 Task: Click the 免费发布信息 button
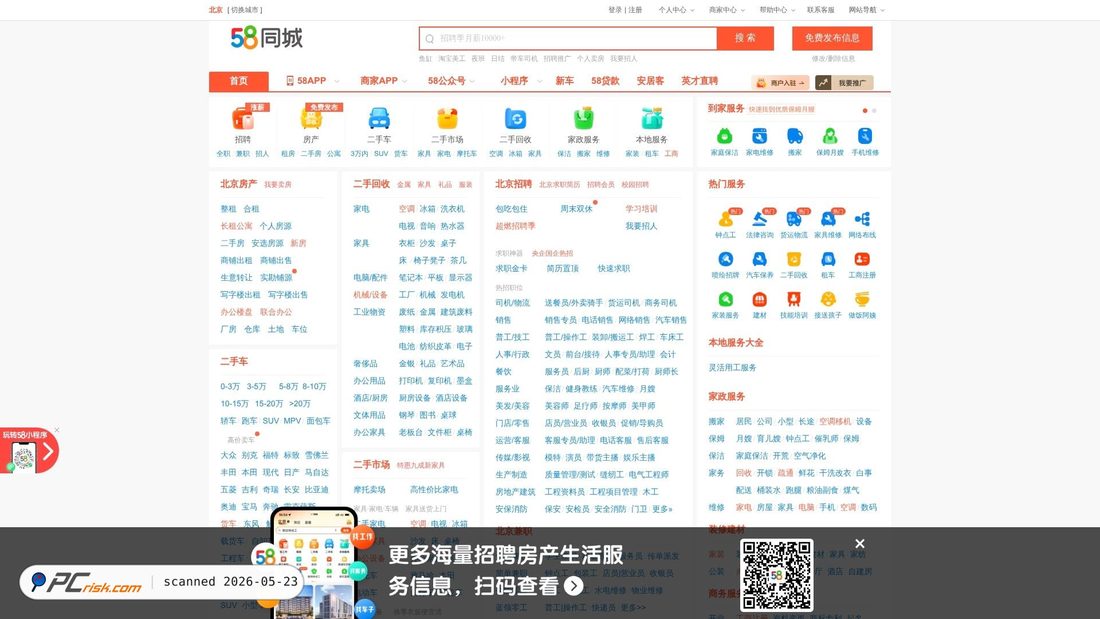[x=832, y=38]
